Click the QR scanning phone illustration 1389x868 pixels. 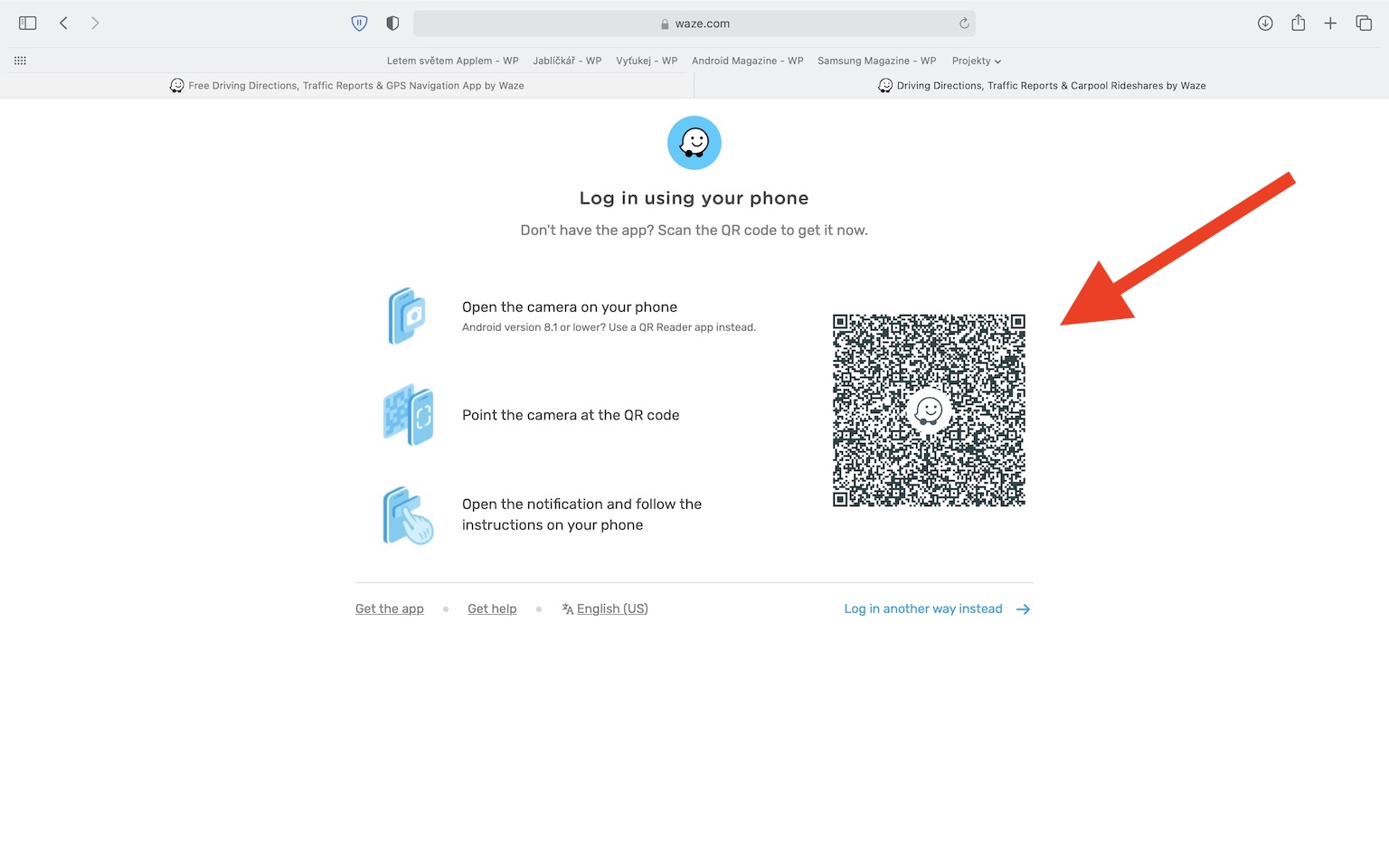point(409,415)
